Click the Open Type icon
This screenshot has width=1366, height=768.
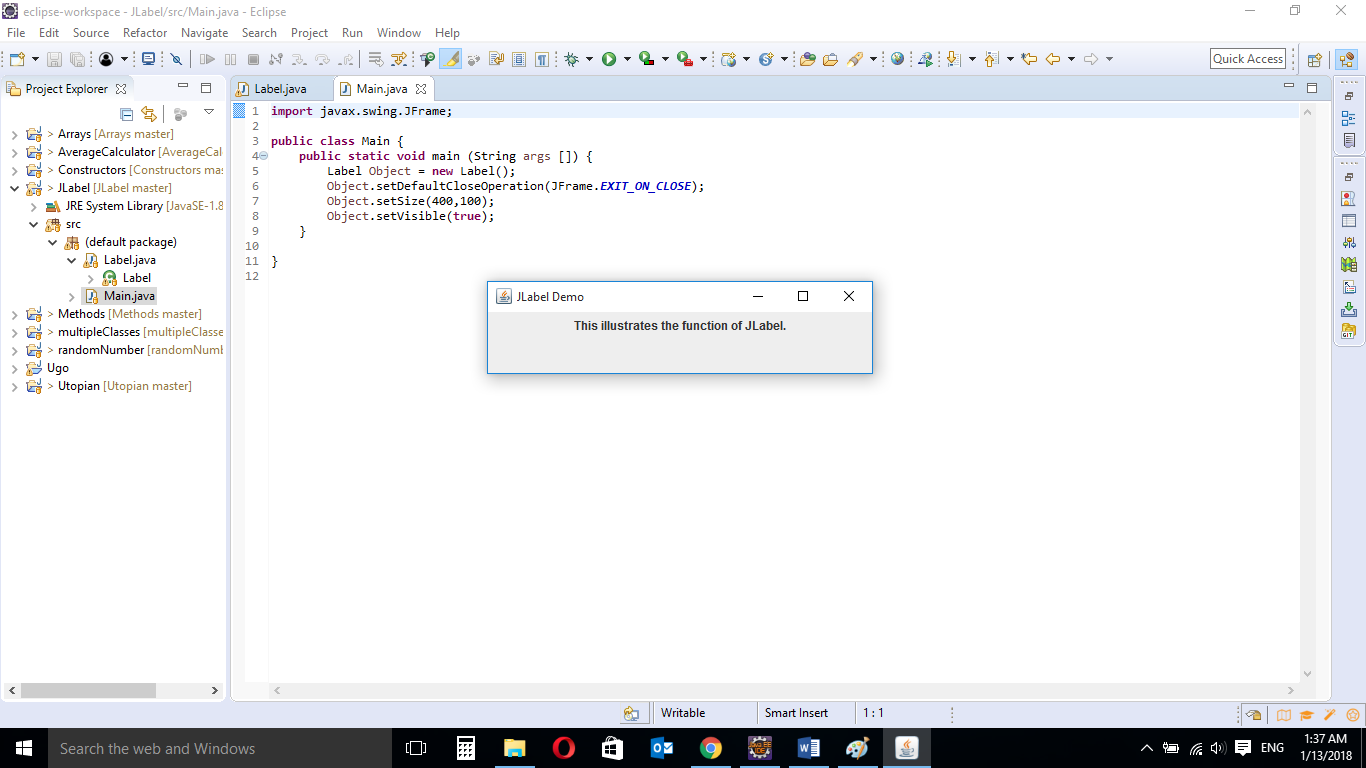pos(808,60)
